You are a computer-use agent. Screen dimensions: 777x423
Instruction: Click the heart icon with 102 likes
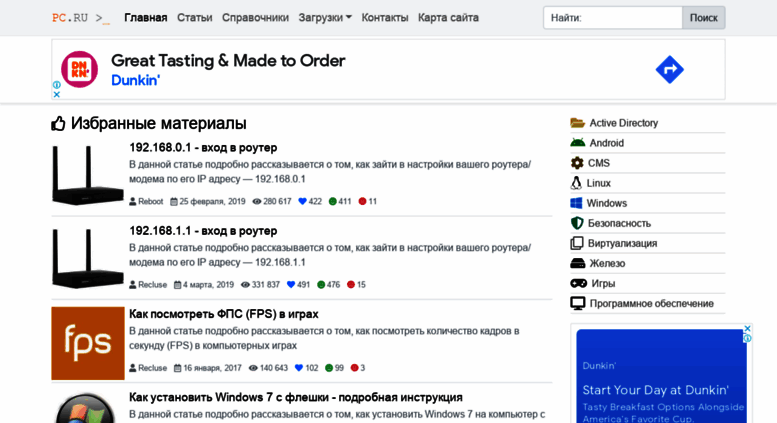pyautogui.click(x=299, y=368)
